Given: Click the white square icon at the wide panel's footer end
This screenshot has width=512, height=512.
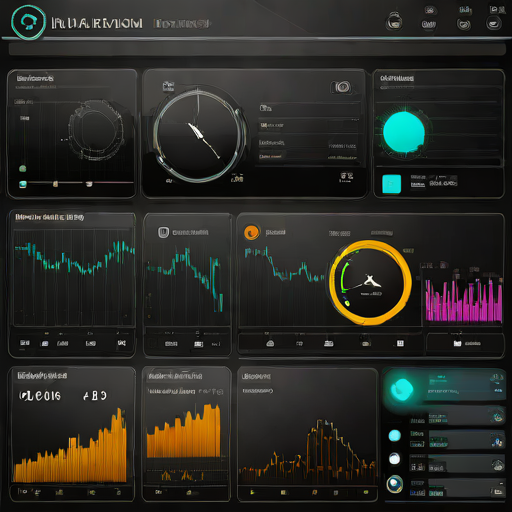Looking at the screenshot, I should tap(400, 343).
